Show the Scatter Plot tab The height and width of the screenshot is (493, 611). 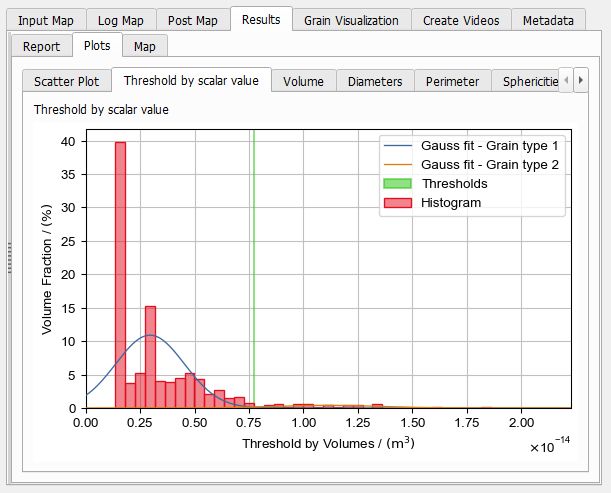67,81
